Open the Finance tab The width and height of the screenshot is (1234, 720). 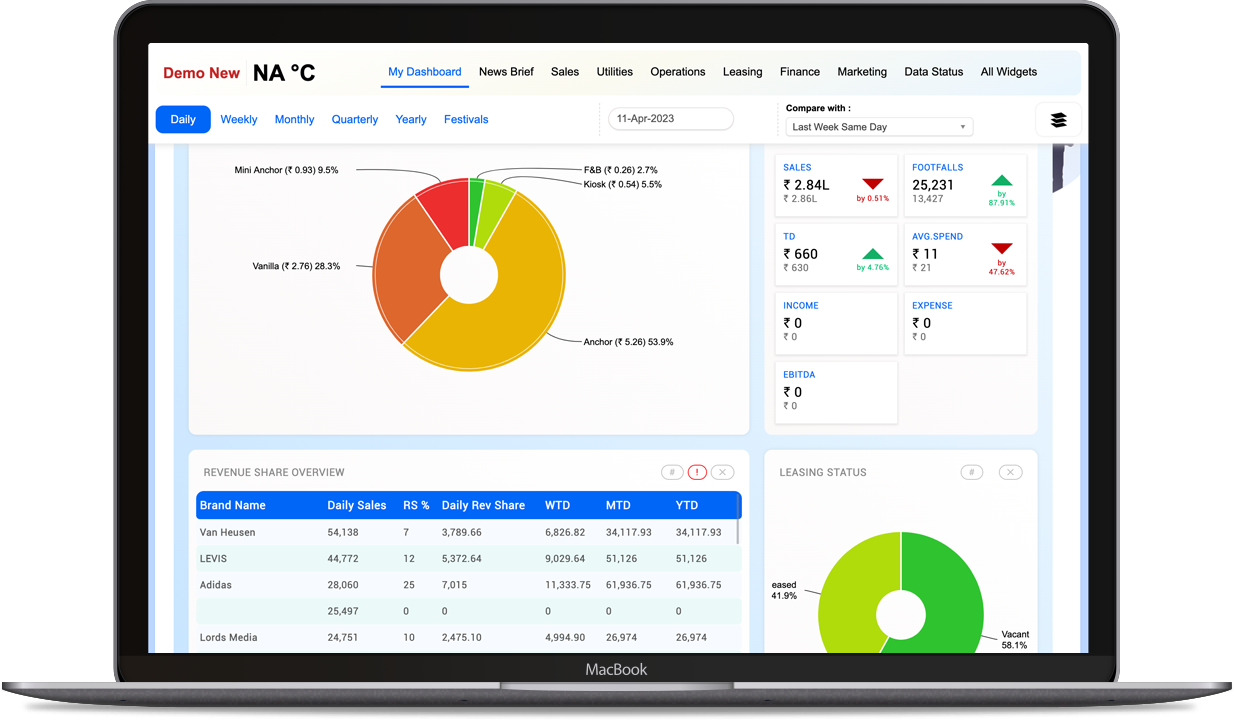coord(800,72)
